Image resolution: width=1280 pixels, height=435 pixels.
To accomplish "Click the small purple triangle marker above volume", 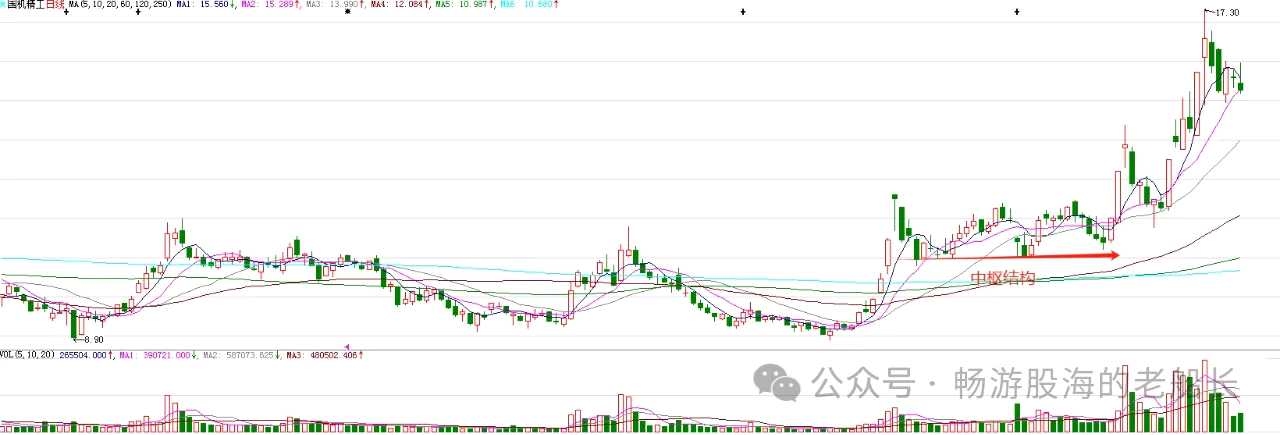I will point(346,346).
